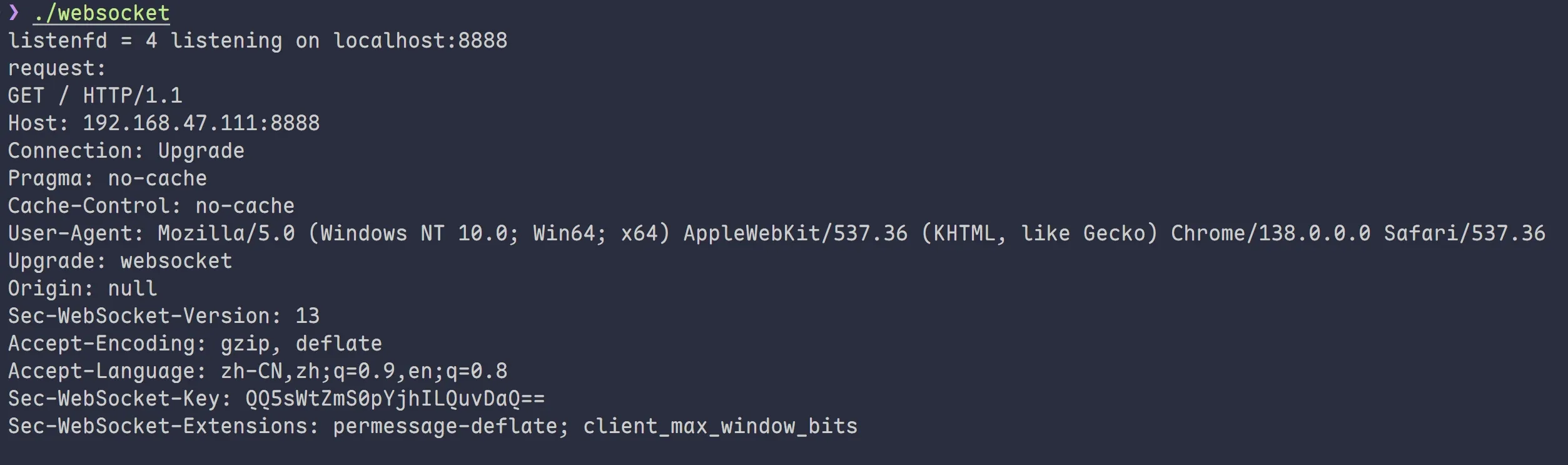Click the underlined ./websocket command
This screenshot has height=465, width=1568.
pos(101,13)
